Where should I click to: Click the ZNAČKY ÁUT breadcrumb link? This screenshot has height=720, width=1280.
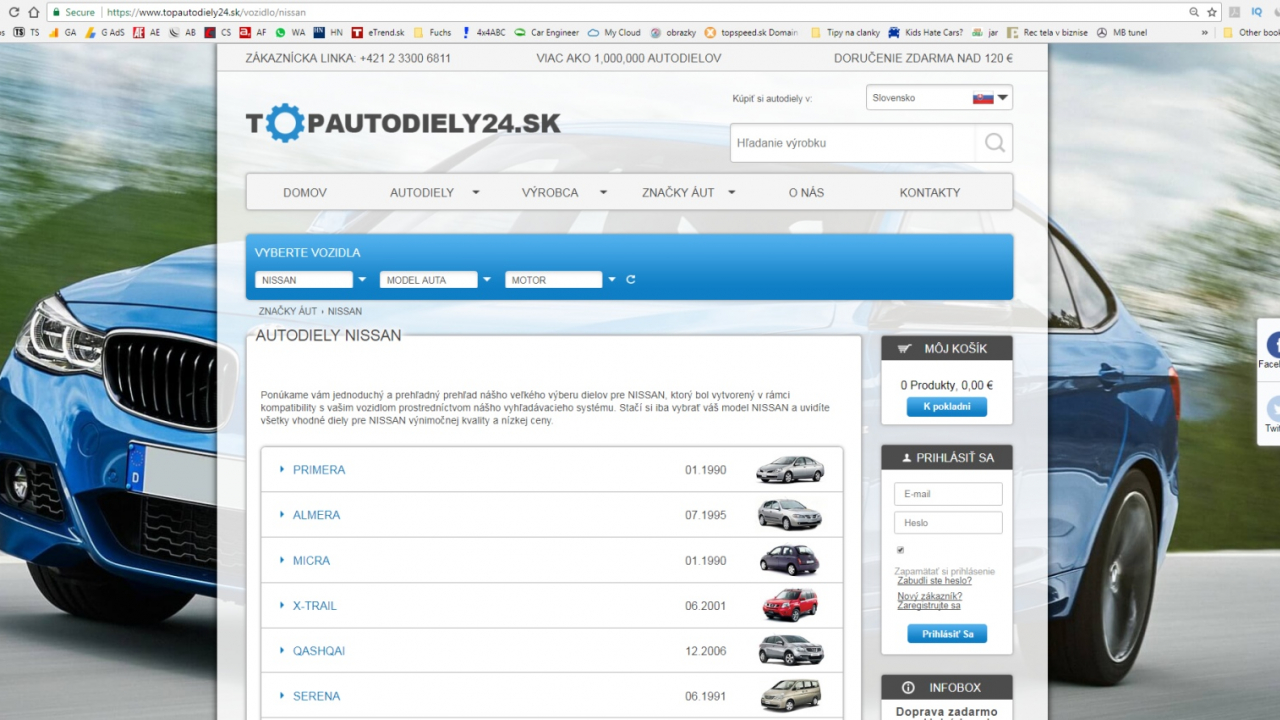288,311
